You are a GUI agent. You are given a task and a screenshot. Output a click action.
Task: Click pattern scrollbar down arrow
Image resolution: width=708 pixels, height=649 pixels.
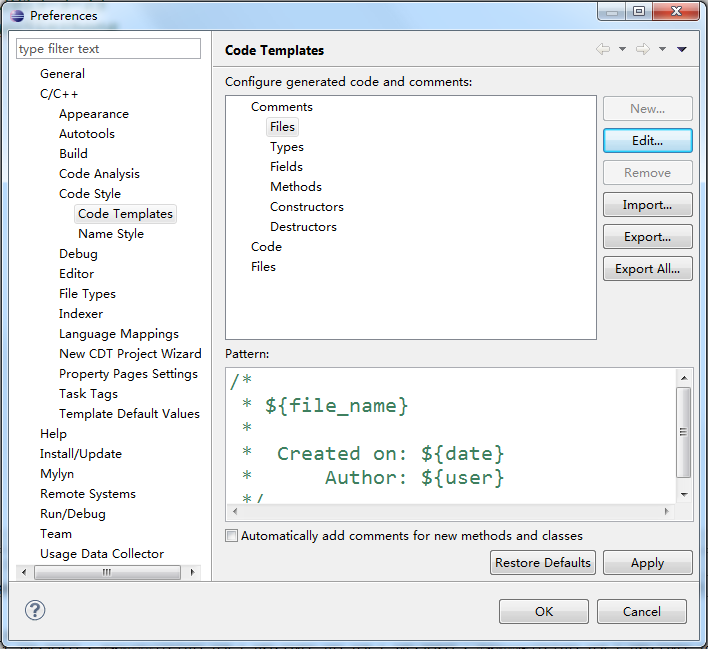(684, 495)
